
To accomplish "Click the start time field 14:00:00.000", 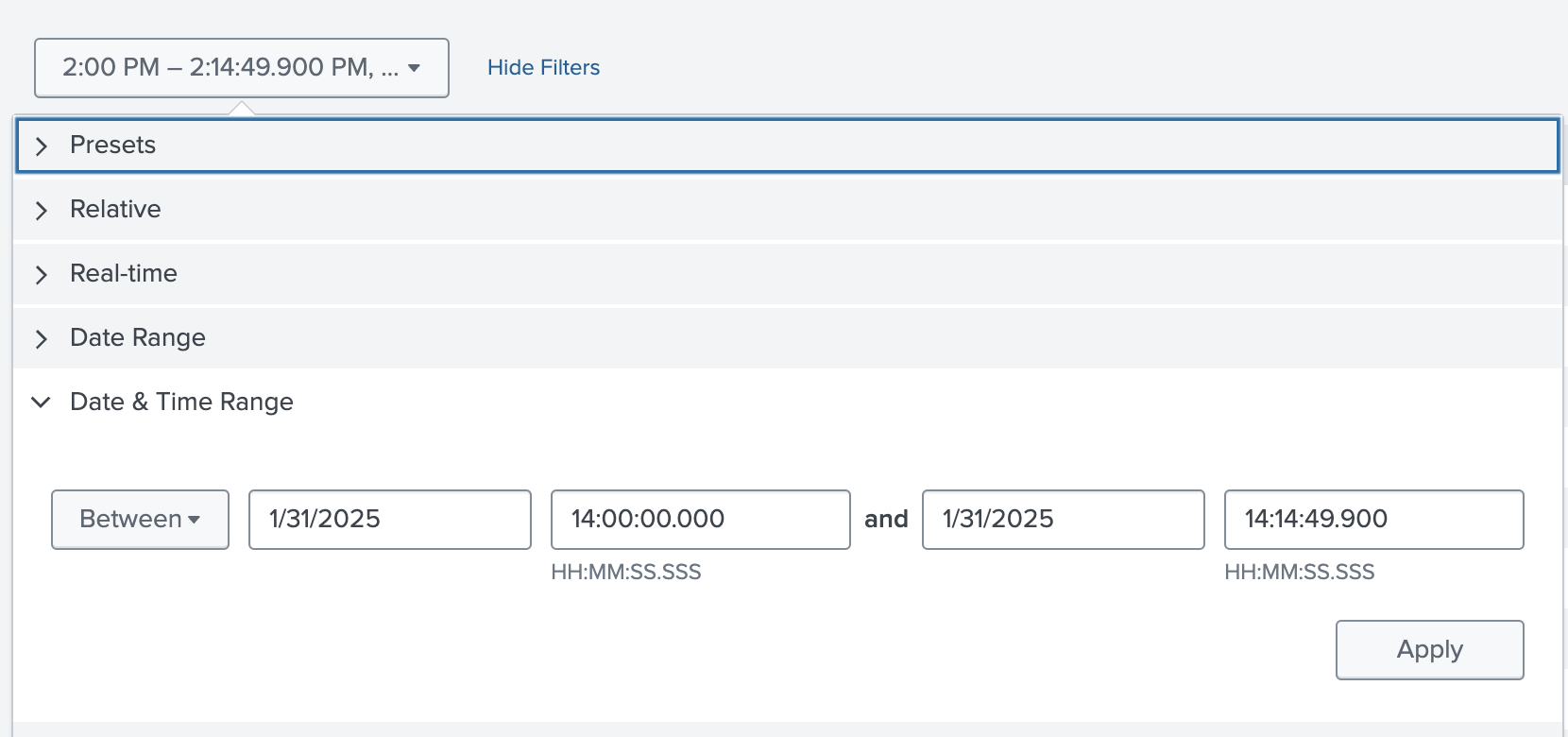I will tap(700, 519).
